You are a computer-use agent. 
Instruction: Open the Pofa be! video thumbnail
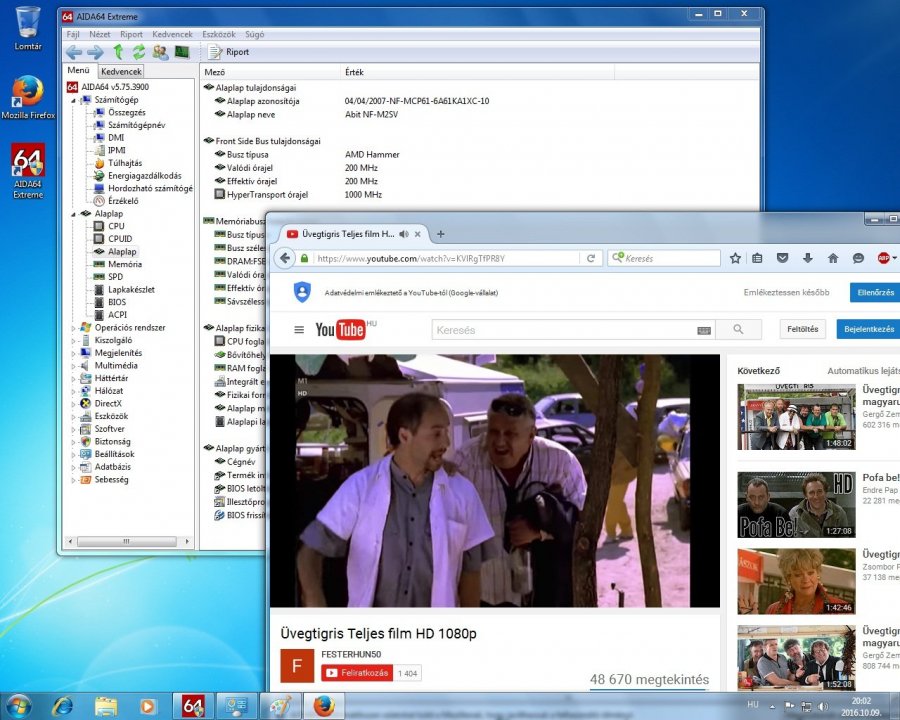click(796, 505)
